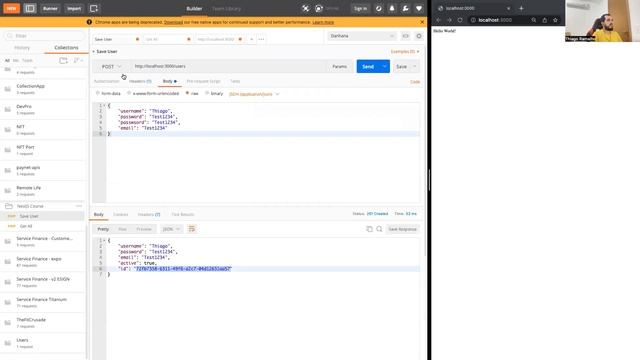Viewport: 640px width, 360px height.
Task: Open a new window icon
Action: pyautogui.click(x=94, y=8)
